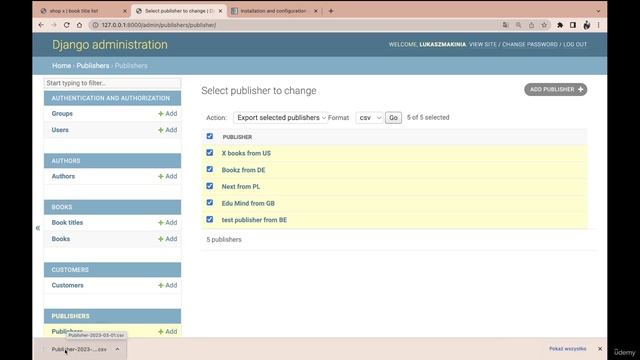Go to Publishers breadcrumb link
The image size is (640, 360).
tap(93, 66)
